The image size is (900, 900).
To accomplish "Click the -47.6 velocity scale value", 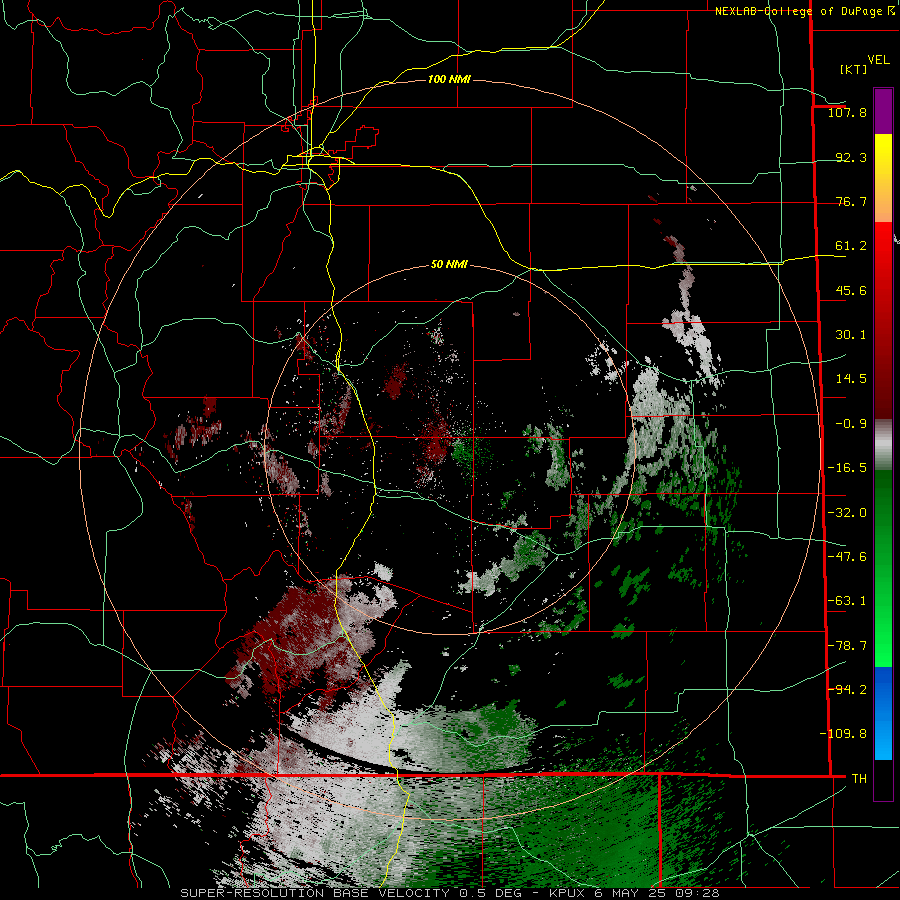I will tap(847, 557).
